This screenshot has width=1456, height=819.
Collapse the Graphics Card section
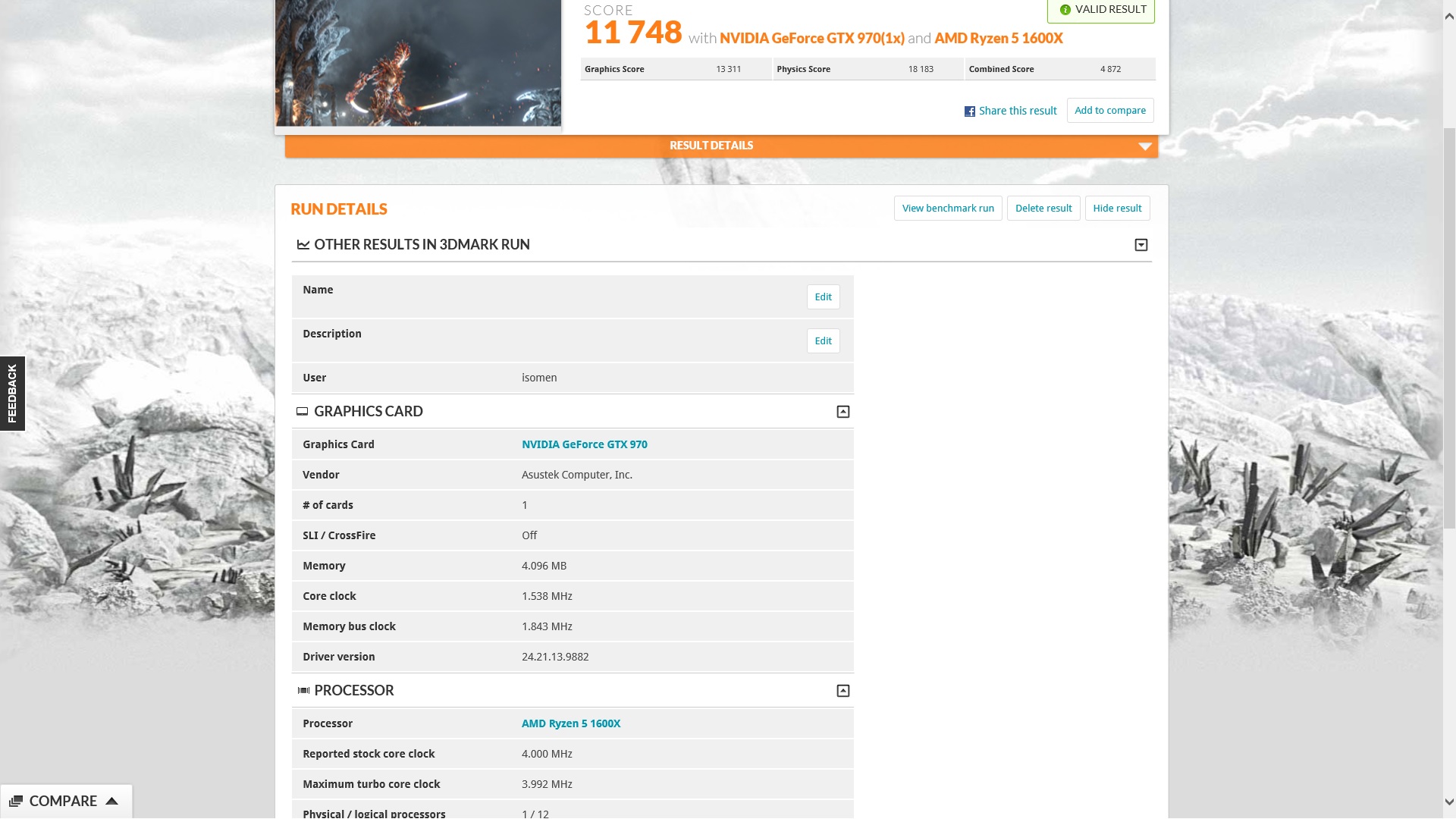tap(843, 412)
